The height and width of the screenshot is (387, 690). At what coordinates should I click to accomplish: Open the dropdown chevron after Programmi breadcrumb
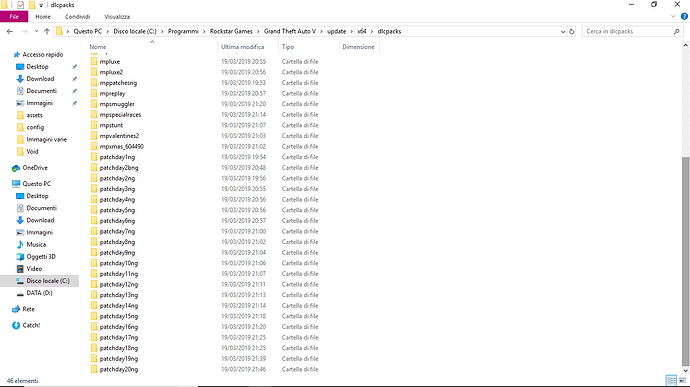[204, 32]
